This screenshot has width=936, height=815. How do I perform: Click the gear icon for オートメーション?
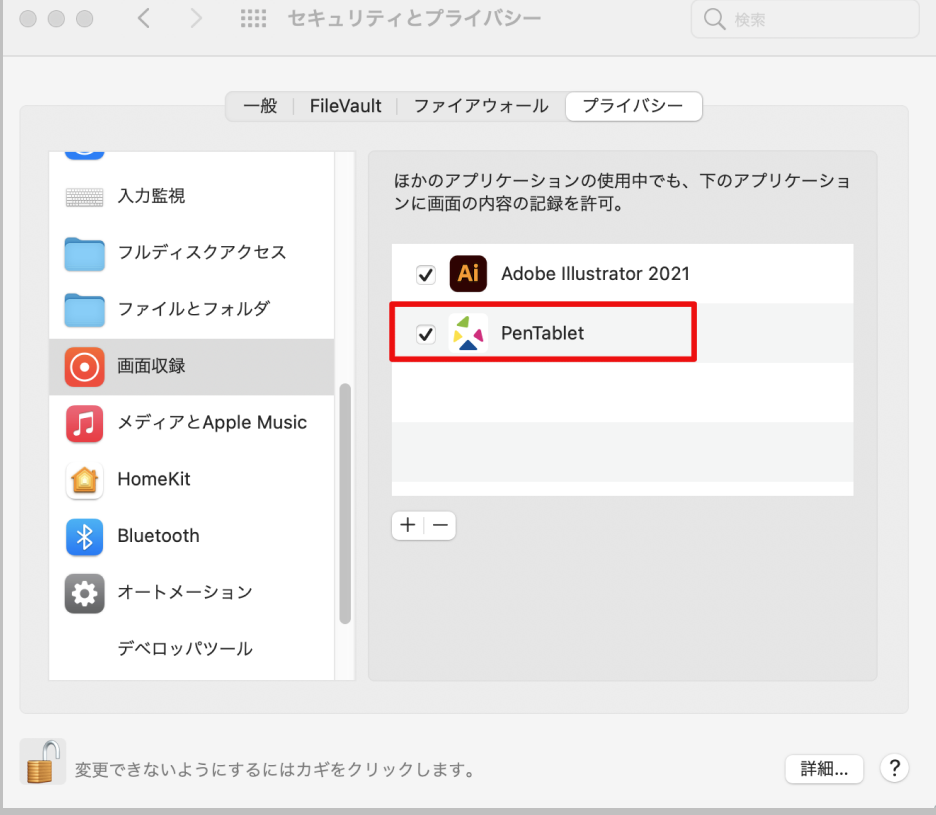tap(84, 593)
